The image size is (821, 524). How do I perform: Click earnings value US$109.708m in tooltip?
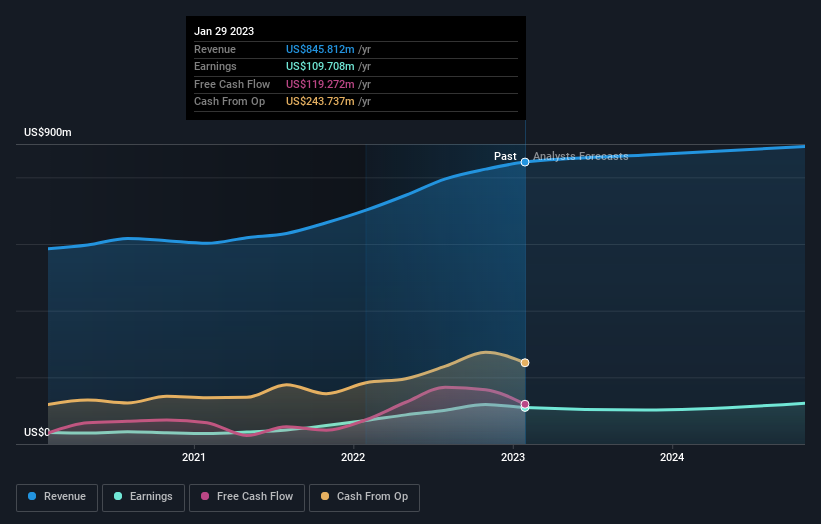[320, 66]
